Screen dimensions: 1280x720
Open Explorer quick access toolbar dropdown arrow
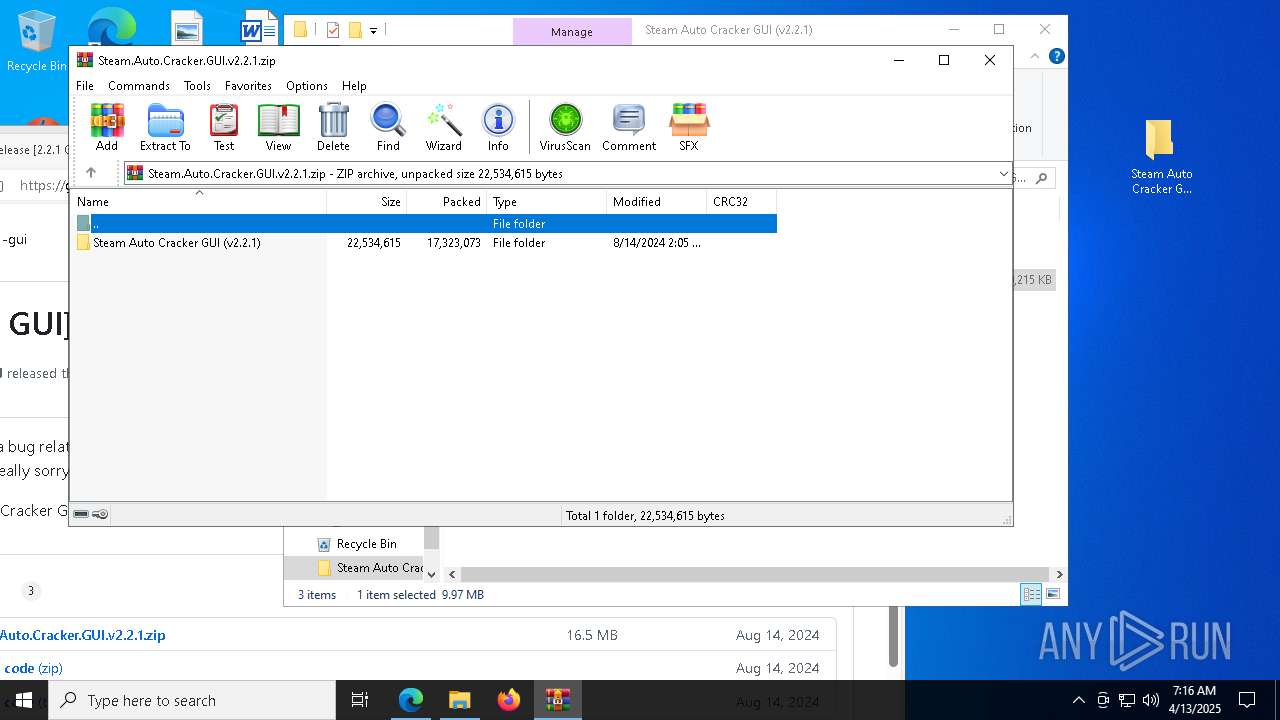[x=373, y=30]
